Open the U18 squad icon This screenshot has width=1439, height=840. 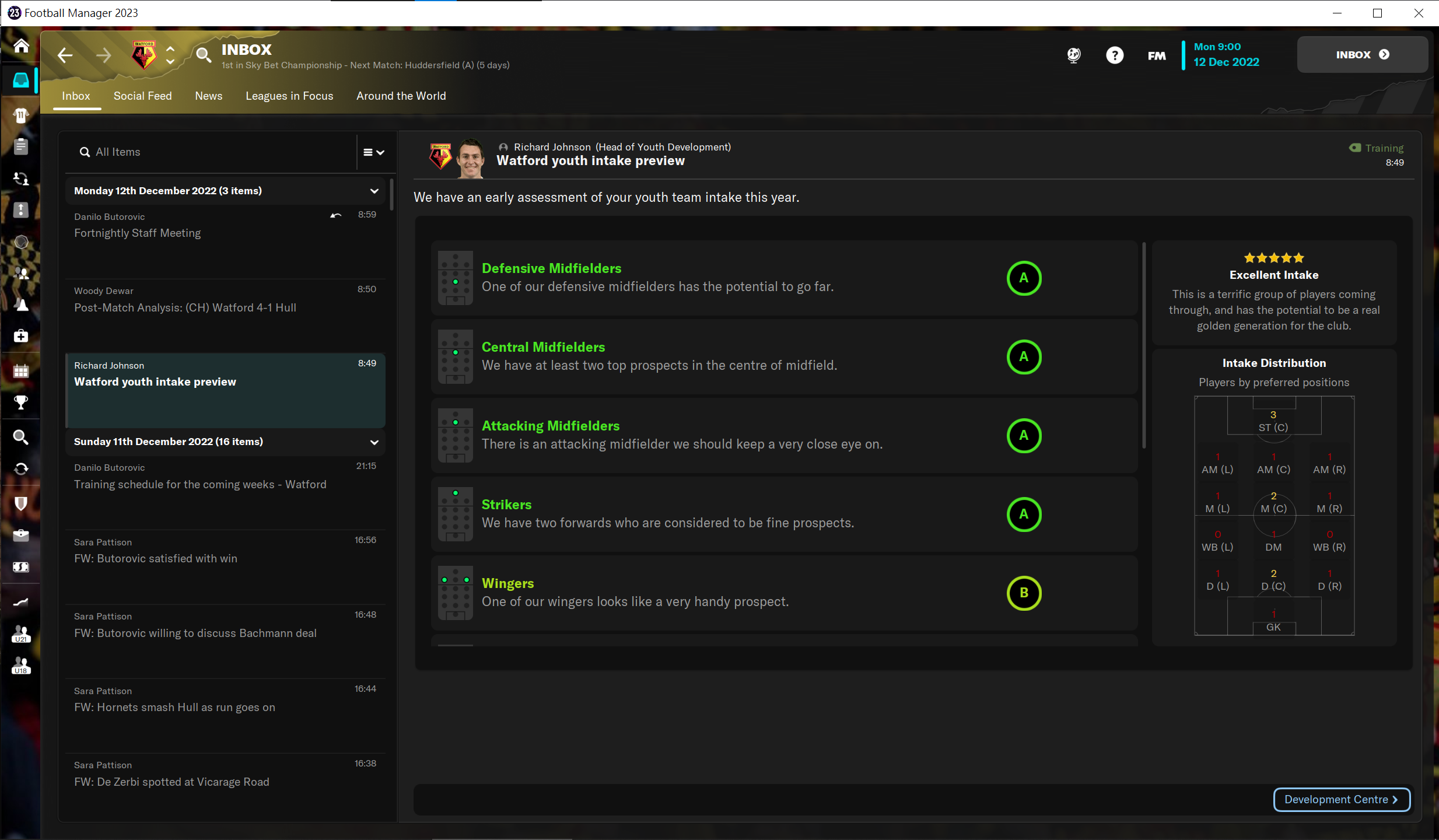click(21, 666)
